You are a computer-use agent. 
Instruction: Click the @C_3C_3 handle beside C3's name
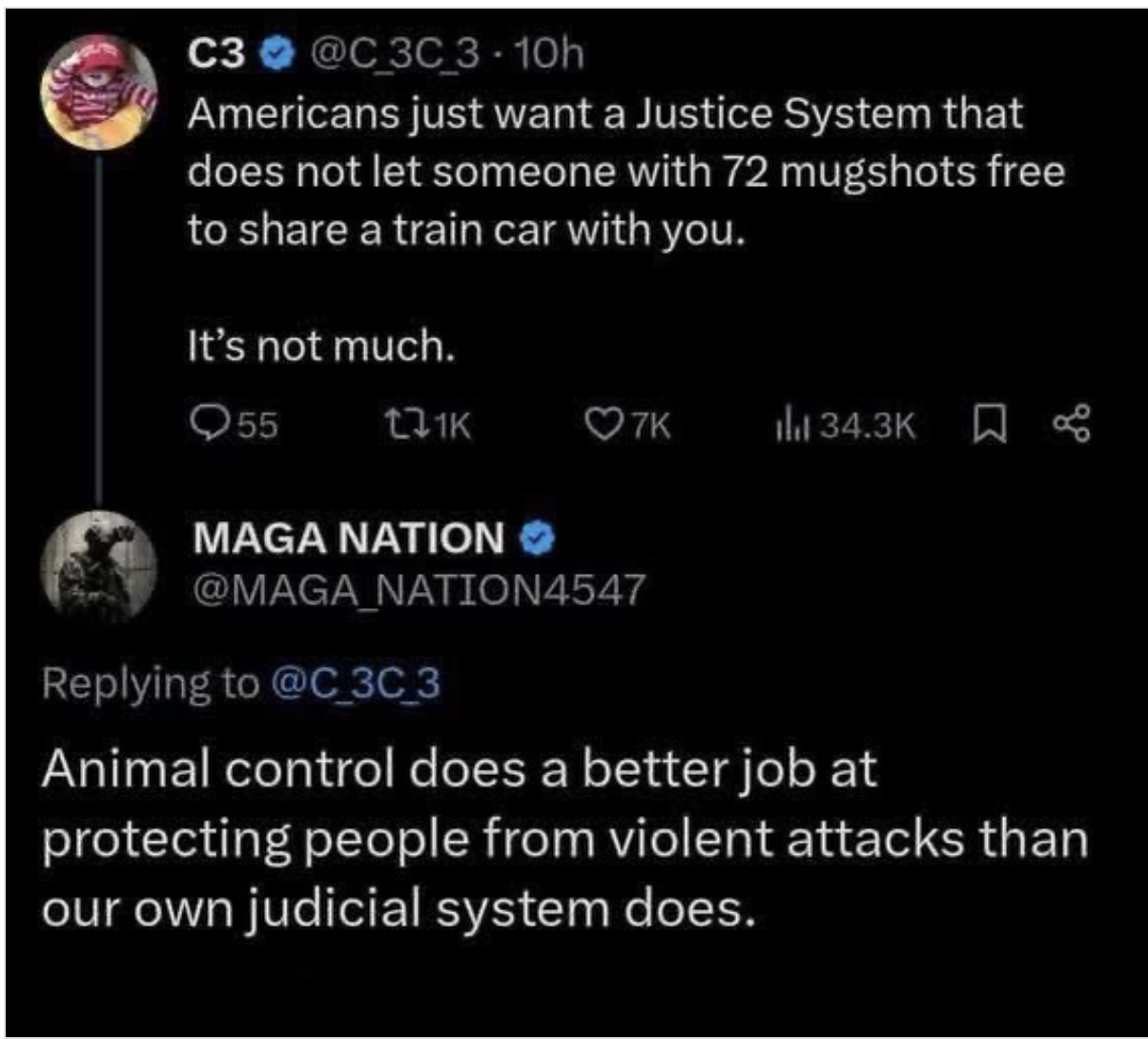point(393,57)
